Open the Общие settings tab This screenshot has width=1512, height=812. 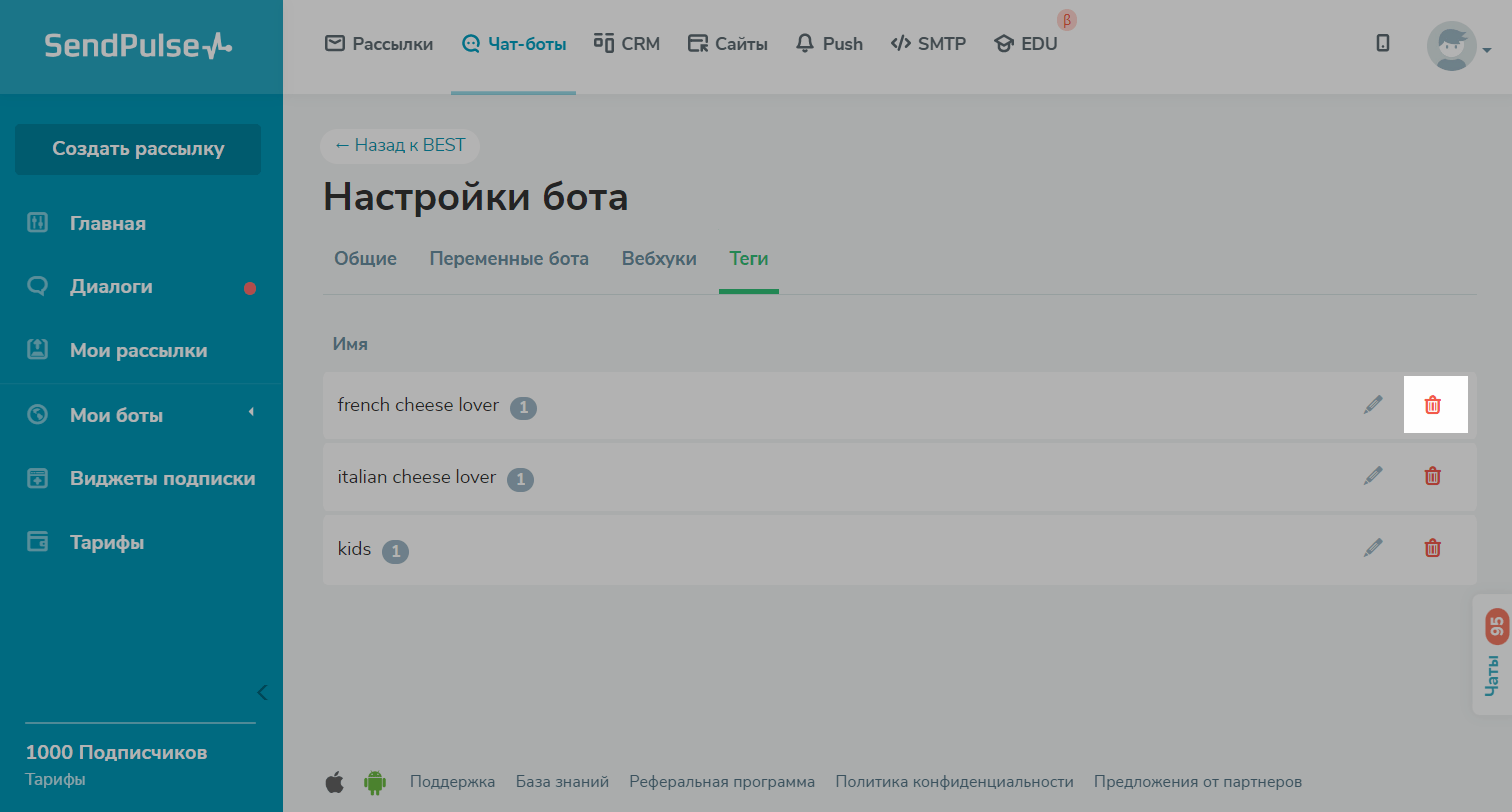(365, 259)
